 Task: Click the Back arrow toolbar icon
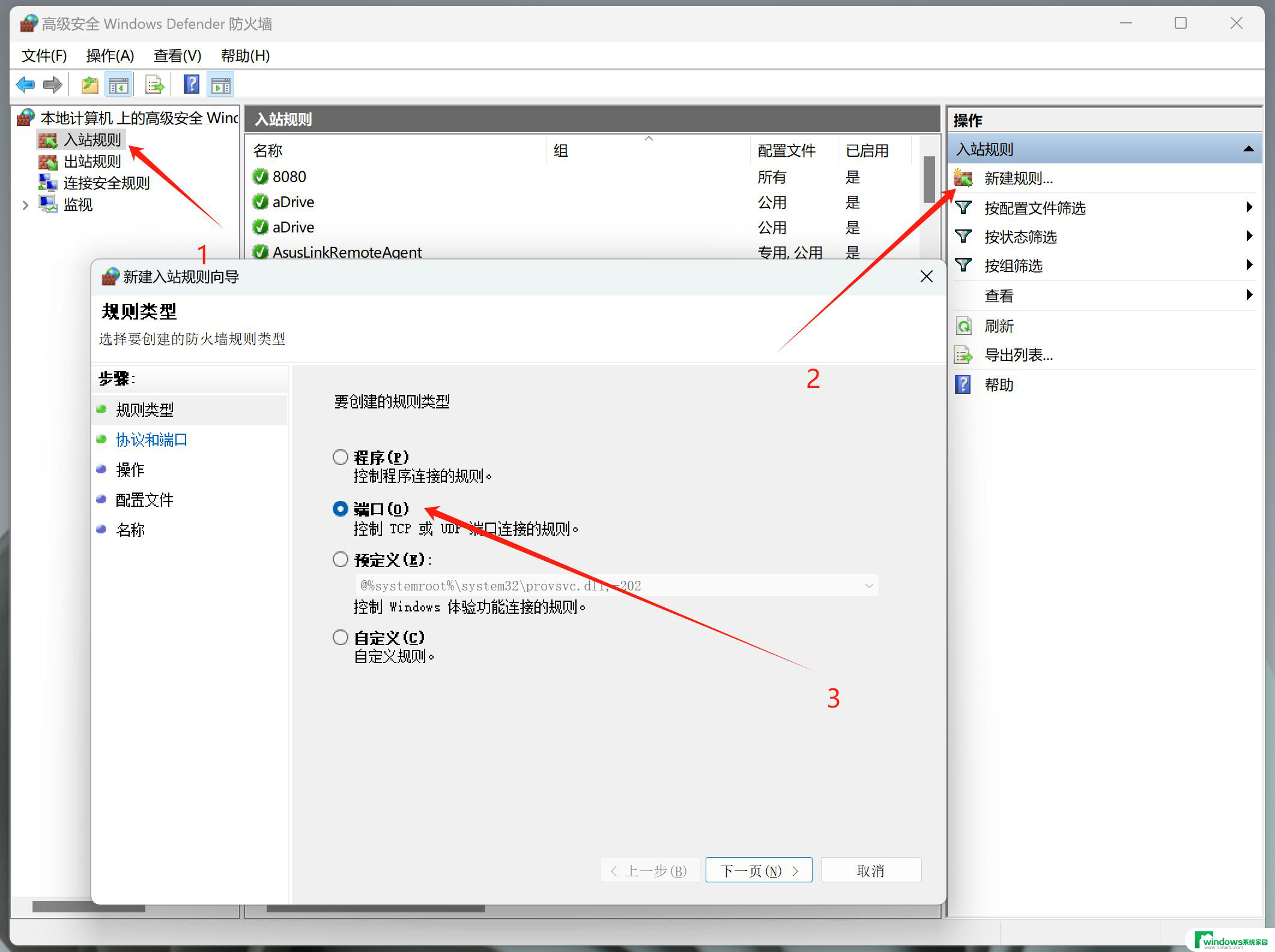(25, 85)
